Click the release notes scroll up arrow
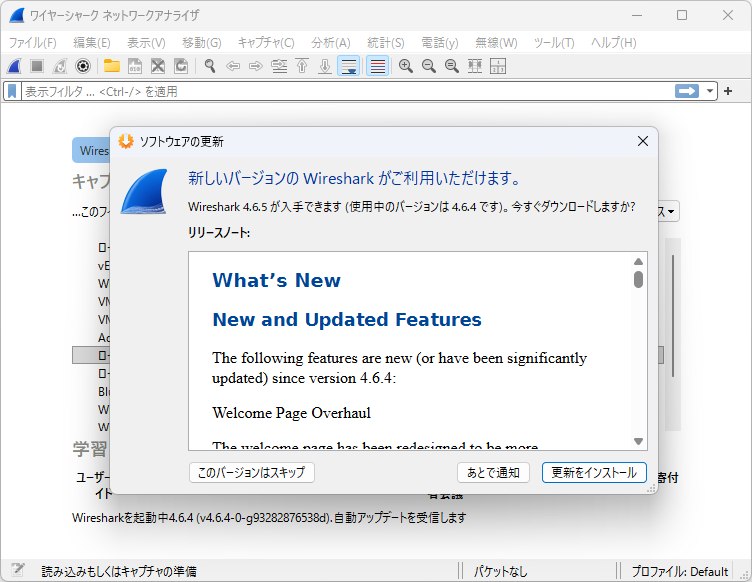Screen dimensions: 752x582 click(x=638, y=261)
